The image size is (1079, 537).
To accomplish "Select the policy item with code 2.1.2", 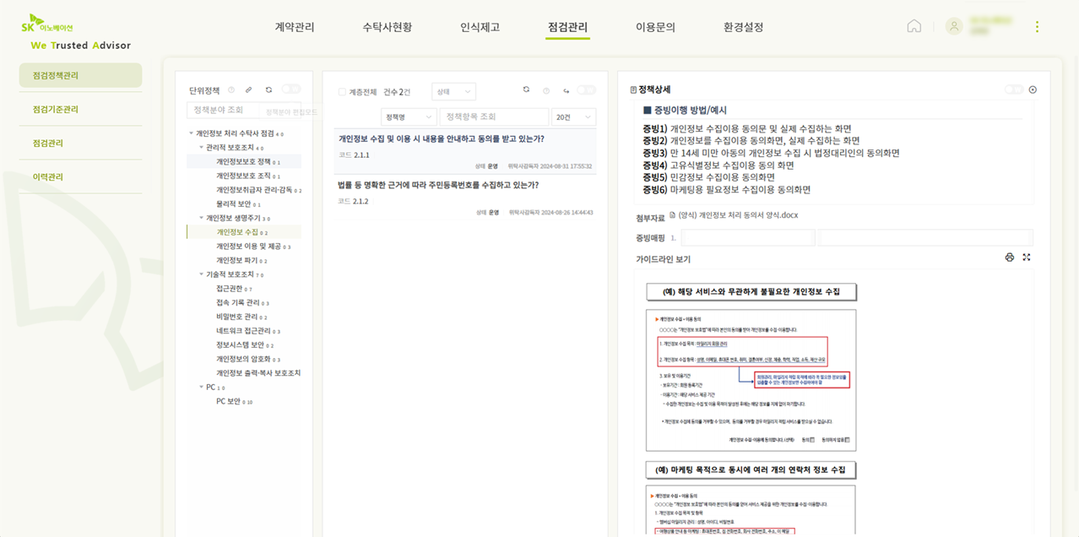I will (466, 198).
